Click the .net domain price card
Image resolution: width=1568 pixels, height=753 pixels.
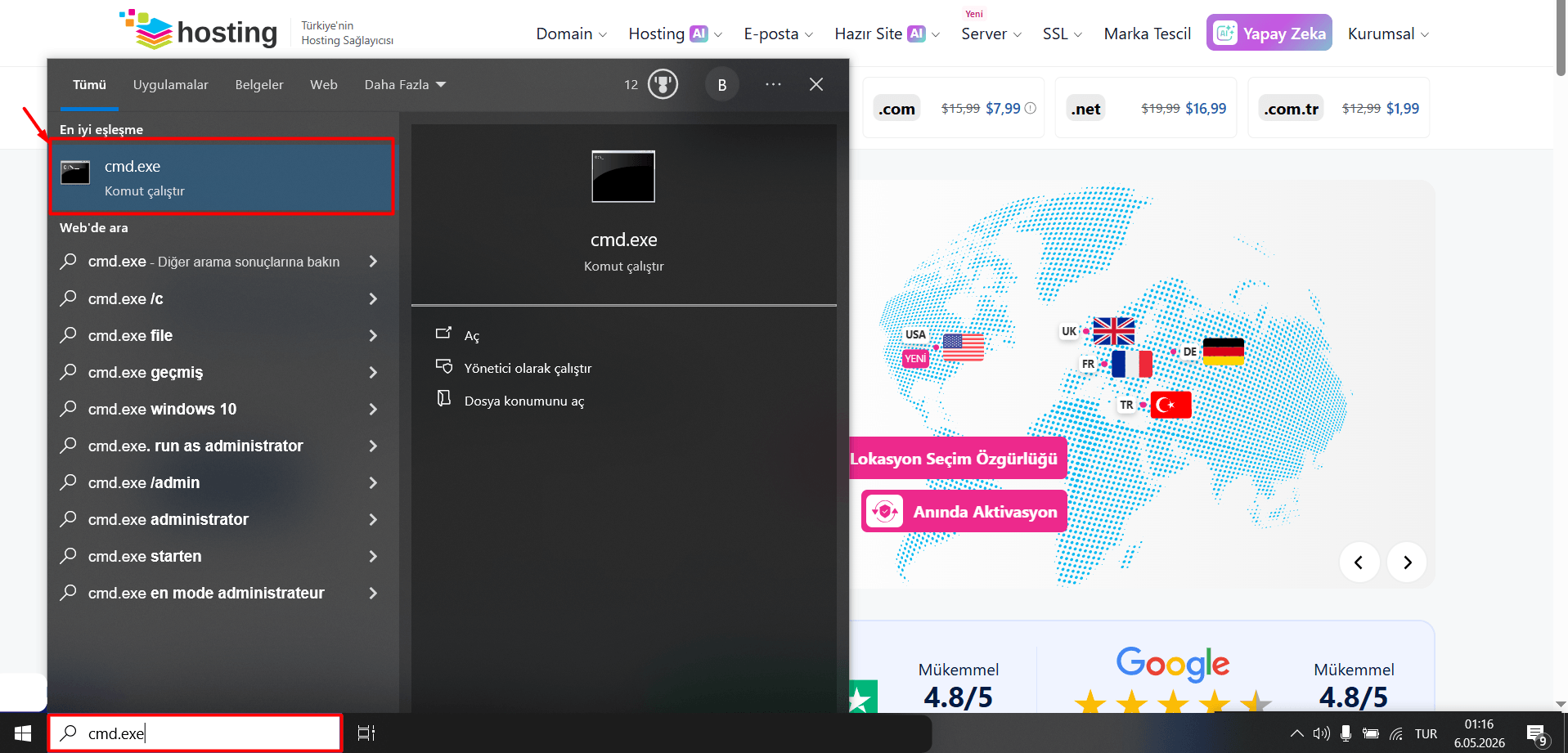click(1146, 108)
